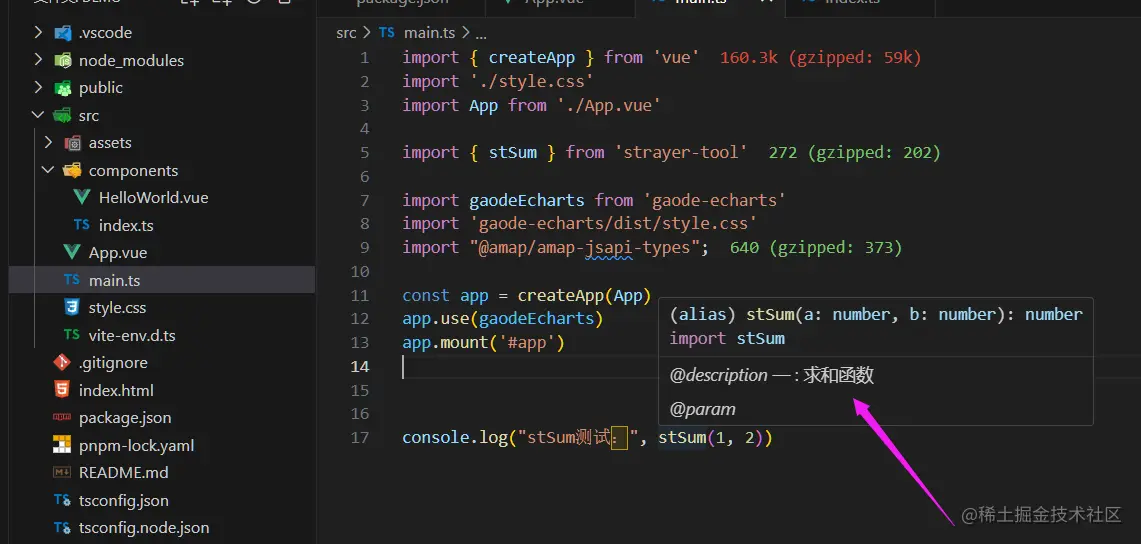Viewport: 1141px width, 544px height.
Task: Click the pnpm icon beside pnpm-lock.yaml
Action: pyautogui.click(x=63, y=445)
